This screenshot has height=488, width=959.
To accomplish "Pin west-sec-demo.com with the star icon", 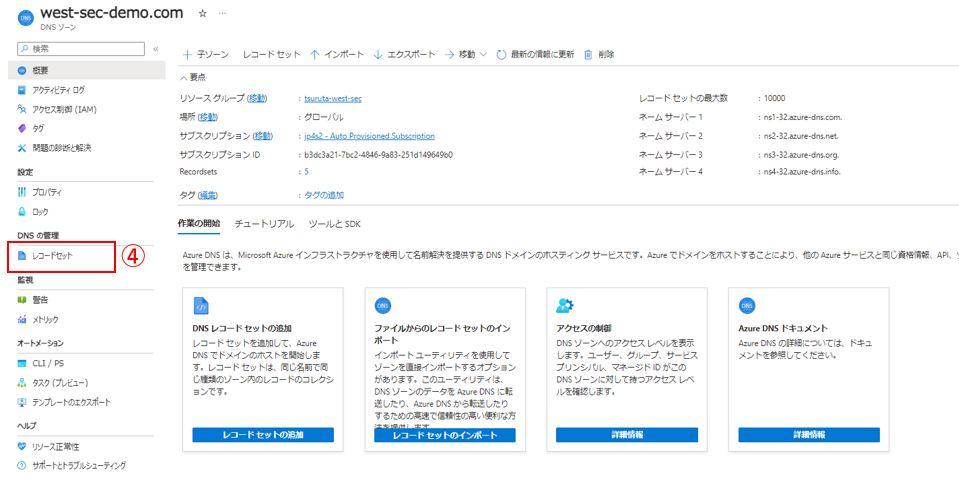I will click(x=202, y=13).
